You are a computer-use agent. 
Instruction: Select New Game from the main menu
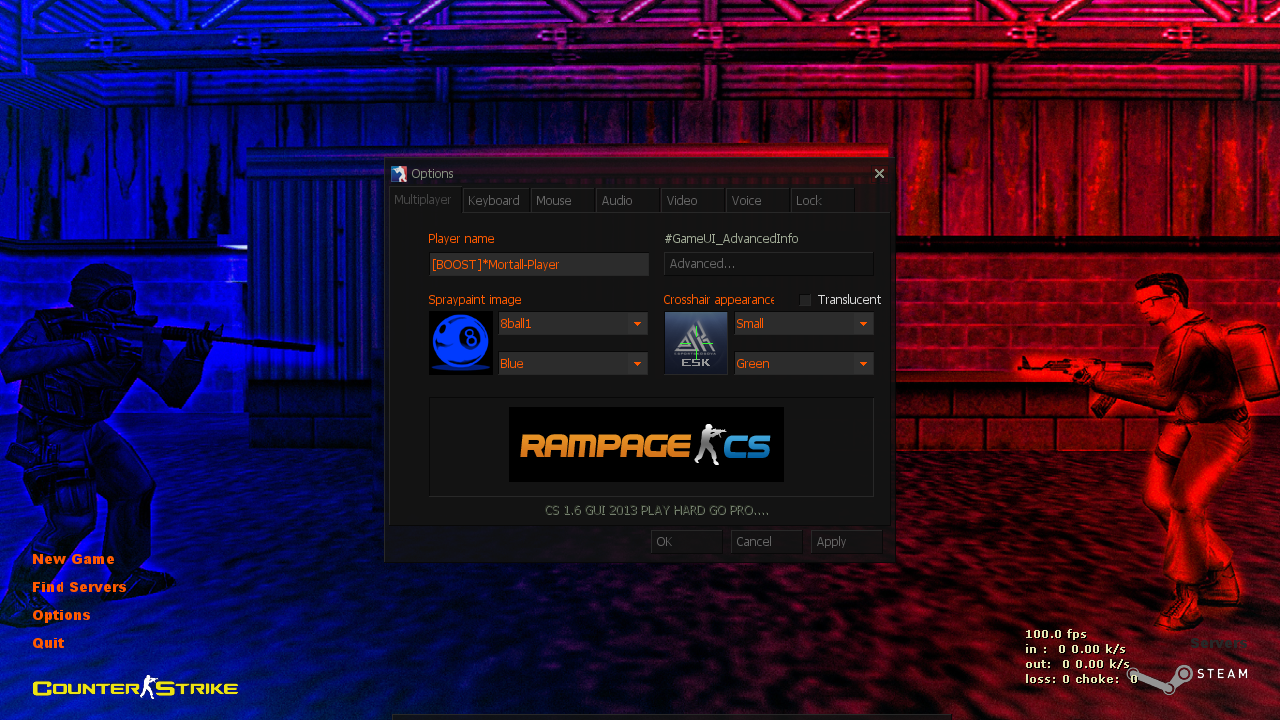pos(73,558)
